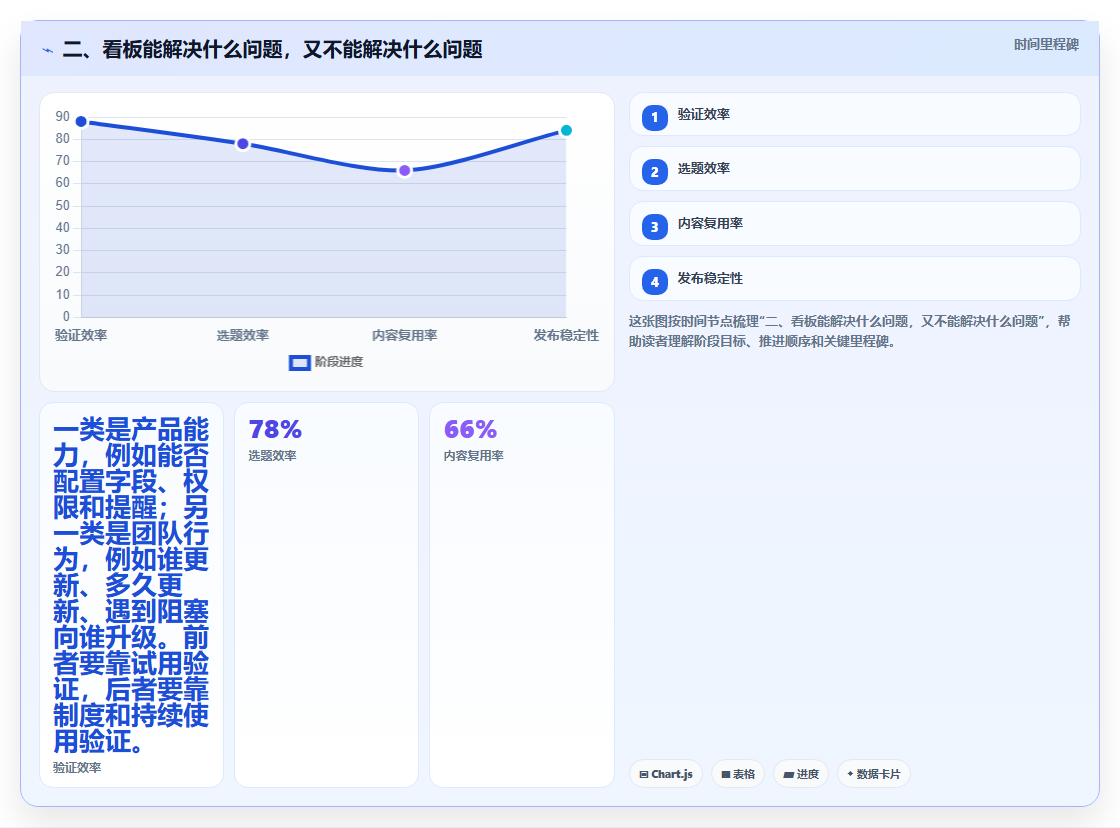The image size is (1120, 828).
Task: Select the teal 发布稳定性 data point
Action: point(566,130)
